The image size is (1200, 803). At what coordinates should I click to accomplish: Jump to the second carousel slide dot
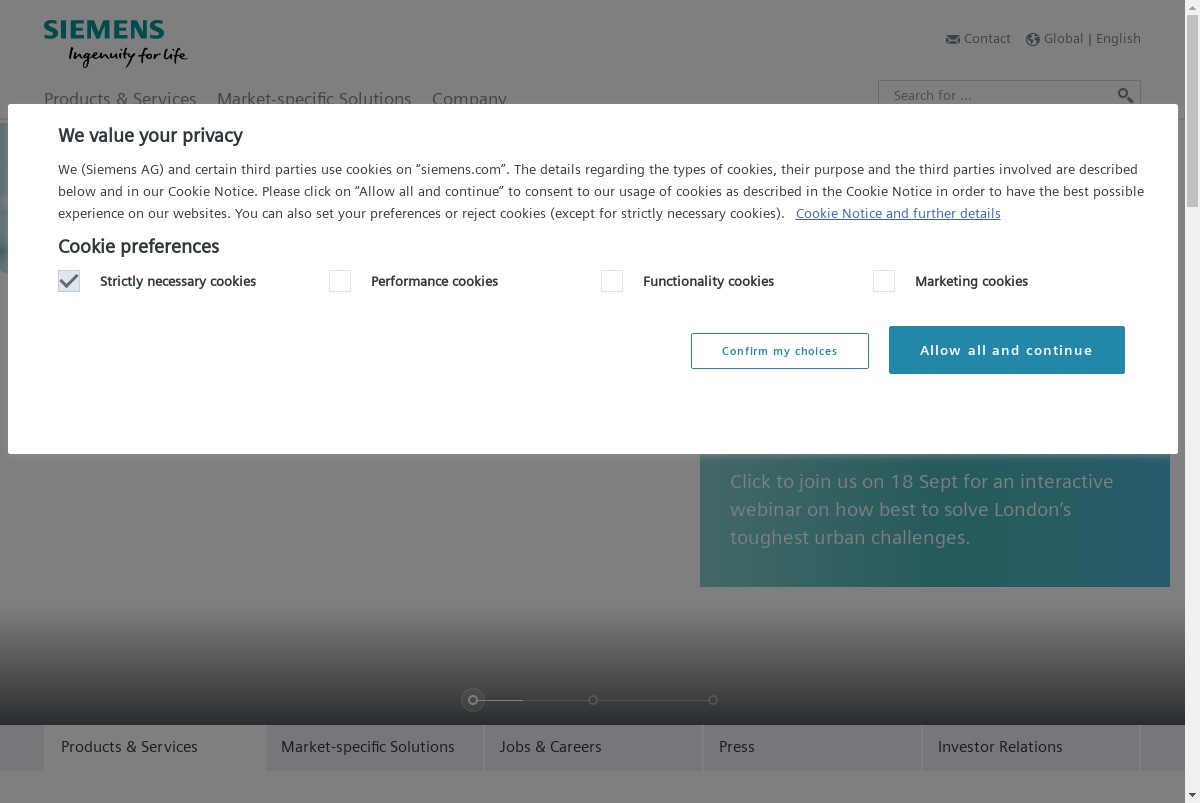[x=593, y=700]
